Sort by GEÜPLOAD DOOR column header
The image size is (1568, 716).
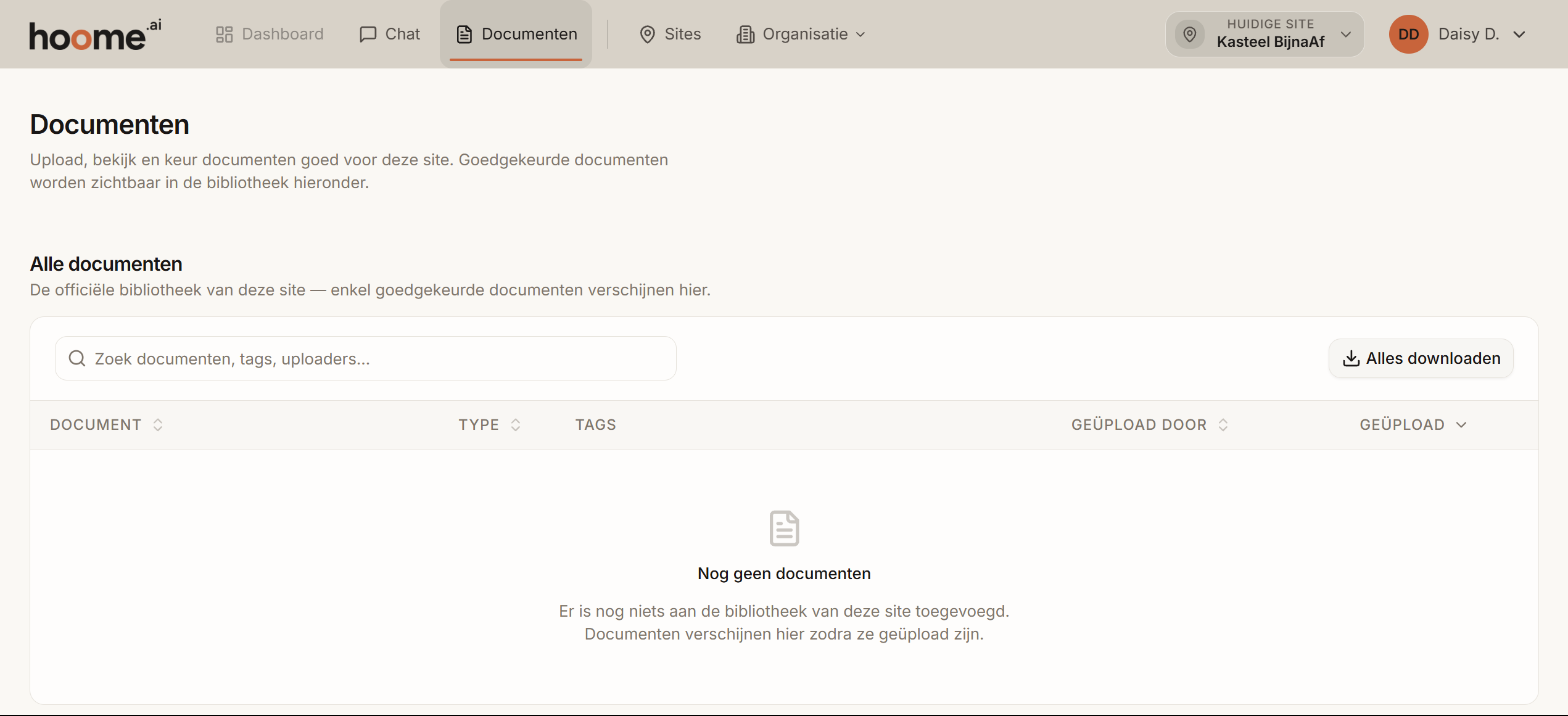point(1150,425)
